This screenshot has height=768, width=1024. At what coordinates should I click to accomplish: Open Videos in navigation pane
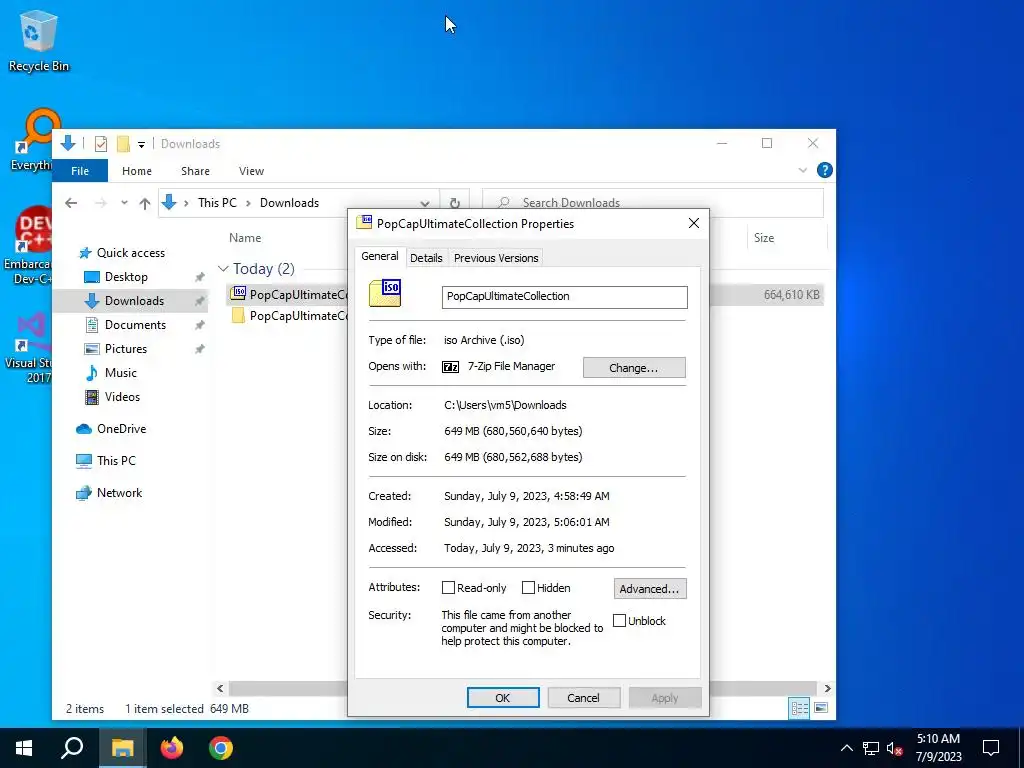coord(122,397)
